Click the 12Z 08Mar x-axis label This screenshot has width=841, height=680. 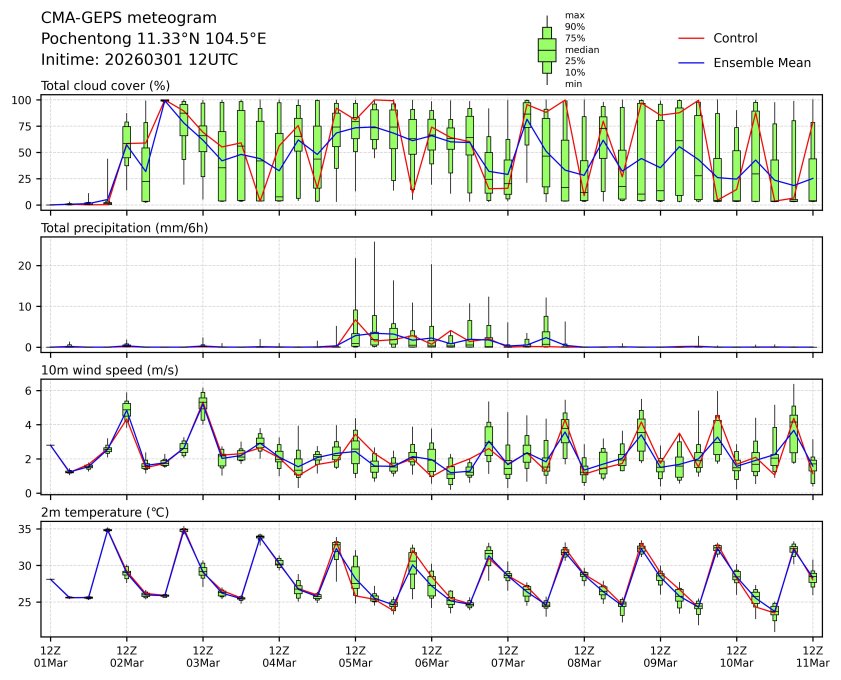[x=584, y=656]
